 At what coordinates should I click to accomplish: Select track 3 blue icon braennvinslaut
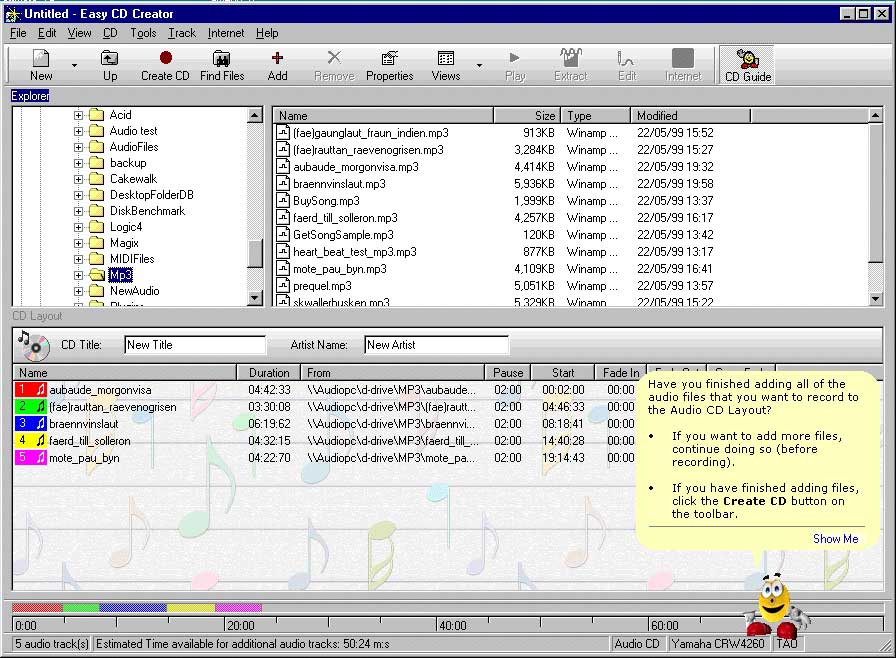click(31, 424)
